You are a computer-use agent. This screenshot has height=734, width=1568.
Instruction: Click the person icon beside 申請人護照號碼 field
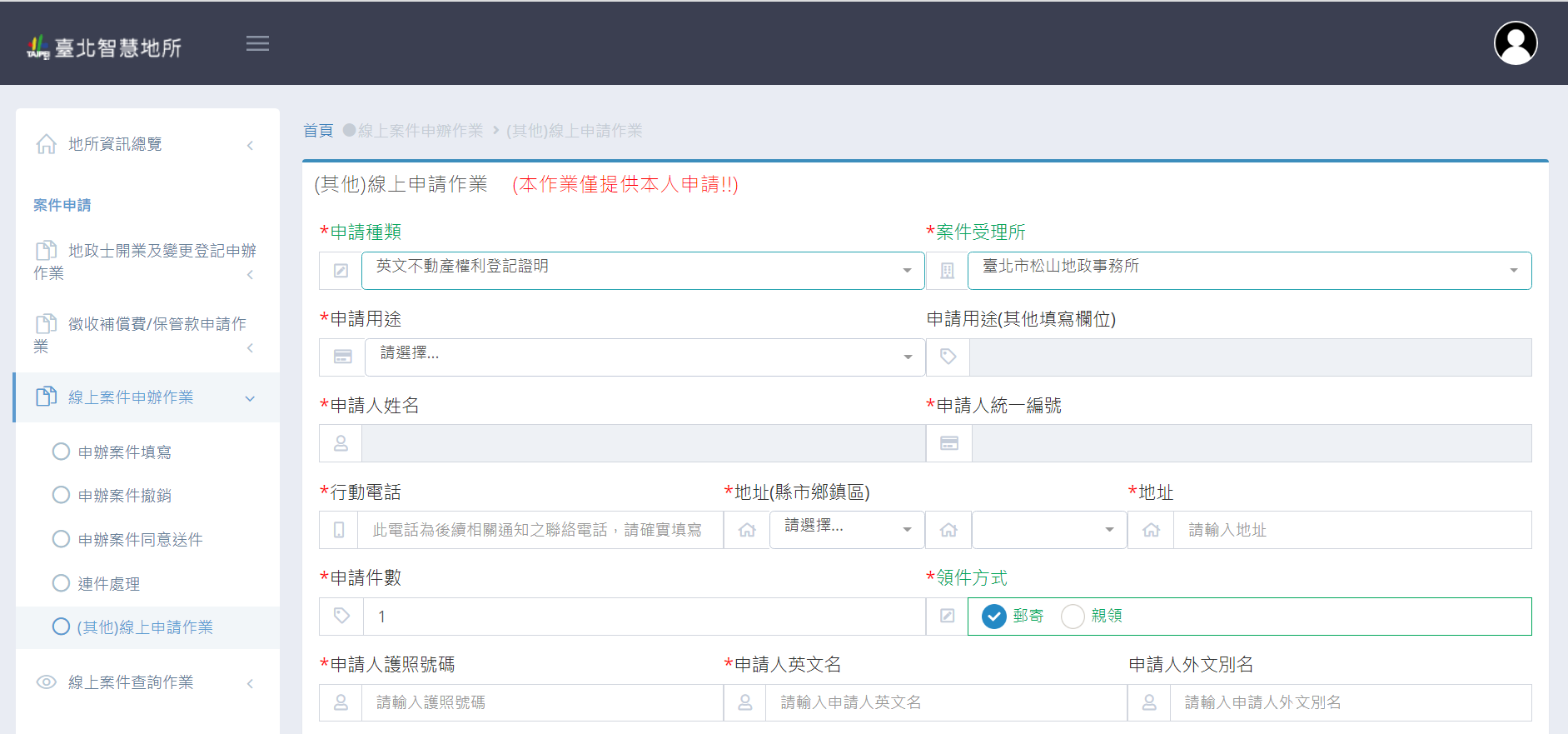point(341,703)
